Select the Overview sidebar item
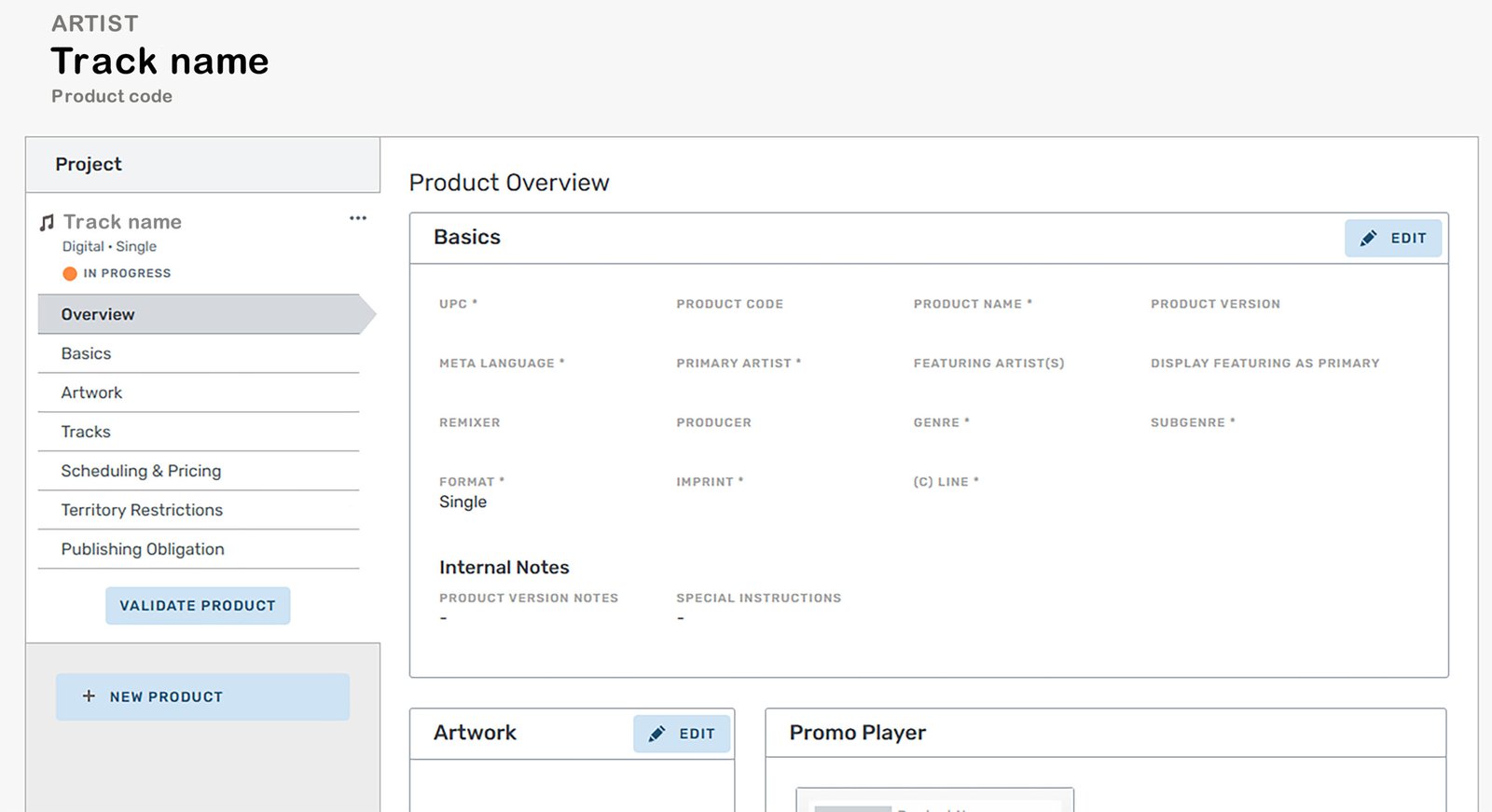1492x812 pixels. pos(98,315)
